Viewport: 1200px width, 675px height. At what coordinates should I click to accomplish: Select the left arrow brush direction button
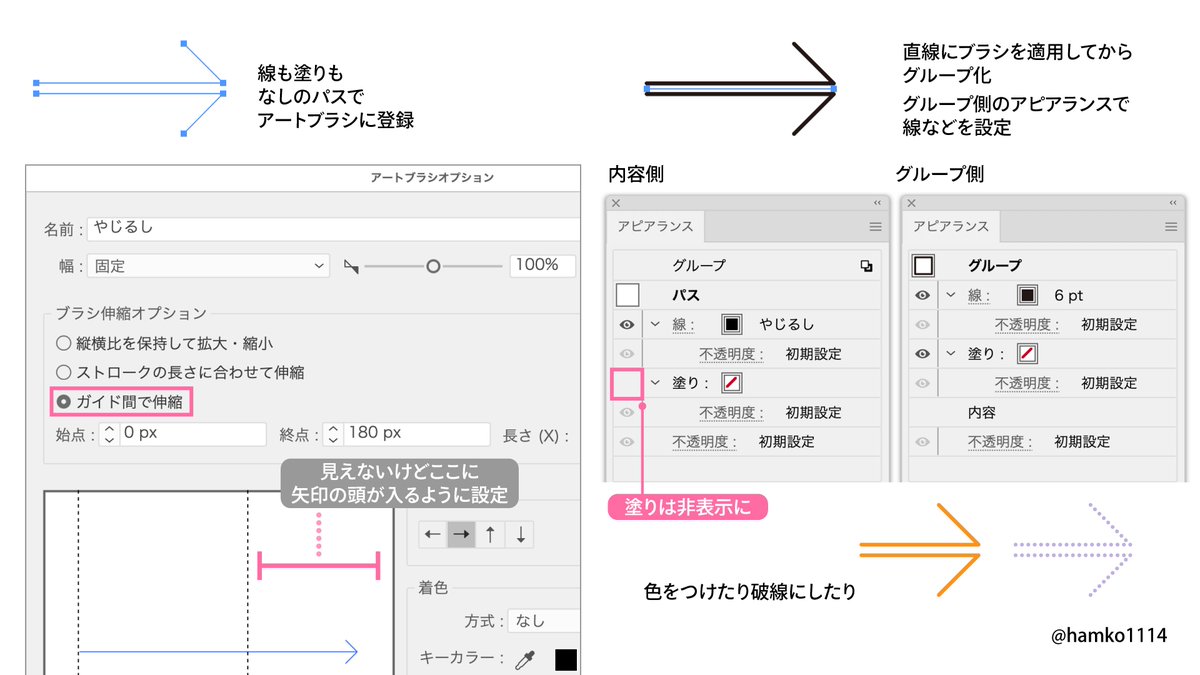[433, 534]
